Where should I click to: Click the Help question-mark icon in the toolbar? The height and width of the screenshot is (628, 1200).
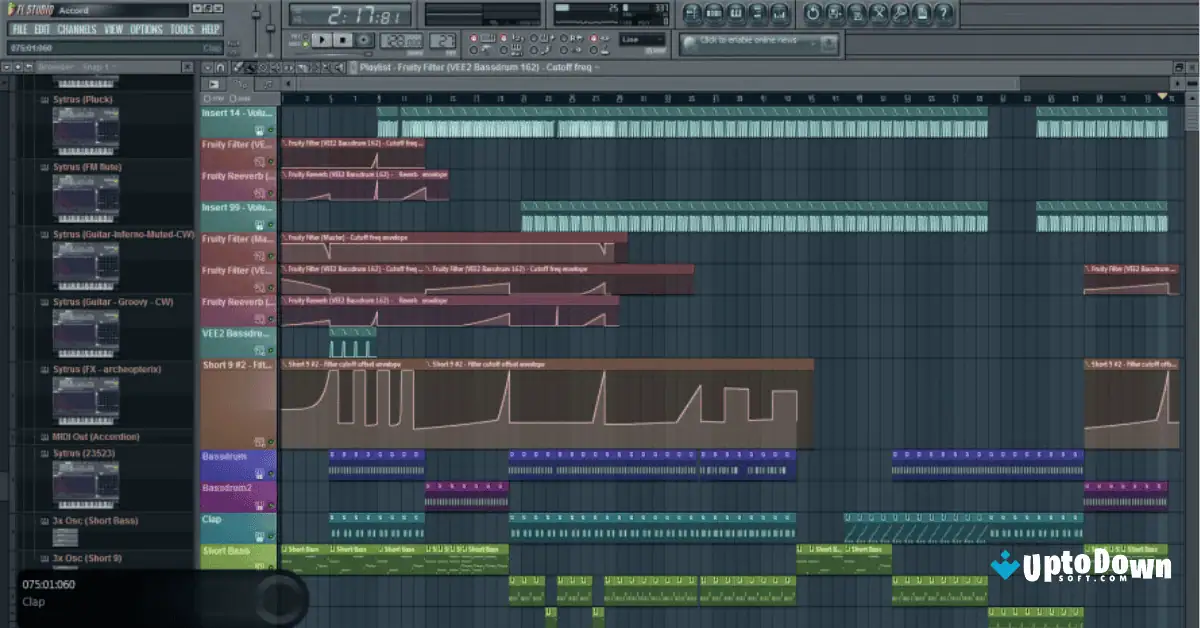[x=942, y=14]
